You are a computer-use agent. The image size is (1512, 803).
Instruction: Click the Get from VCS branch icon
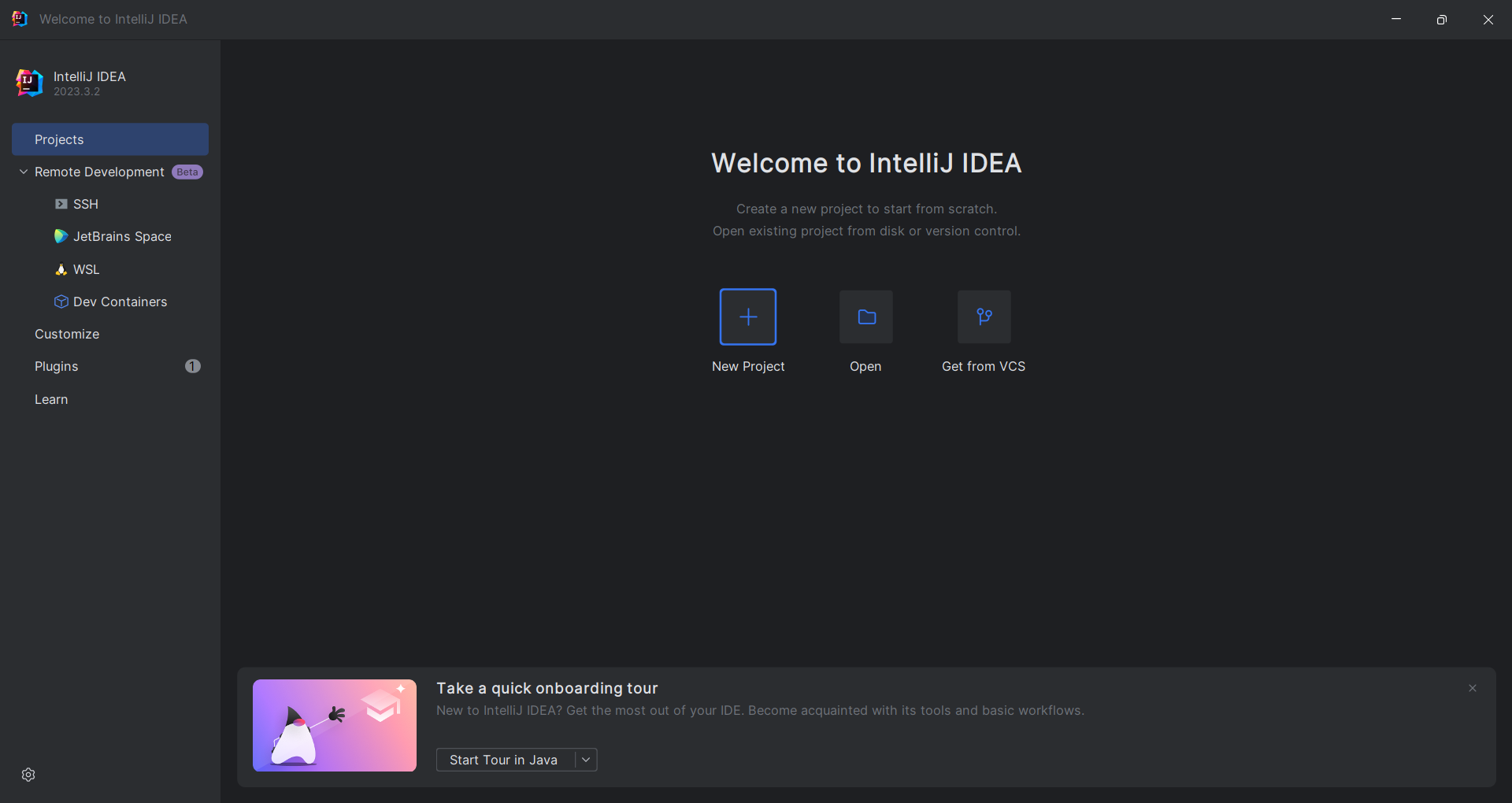984,316
